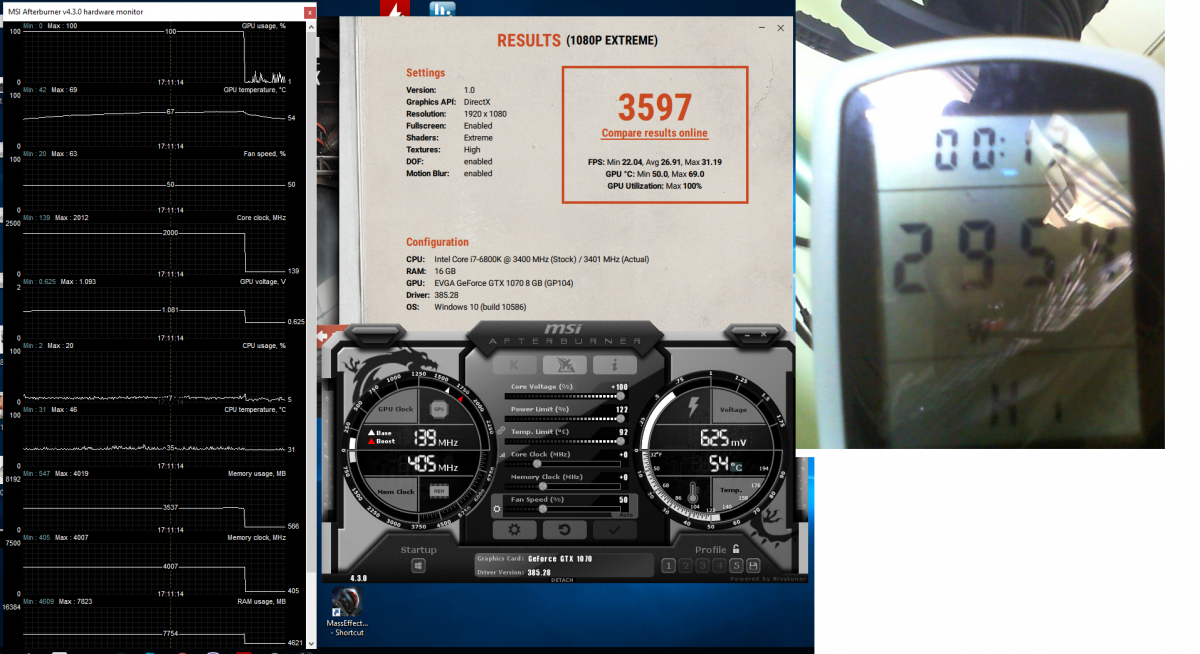Click the RAM usage graph title
The width and height of the screenshot is (1200, 654).
[262, 602]
